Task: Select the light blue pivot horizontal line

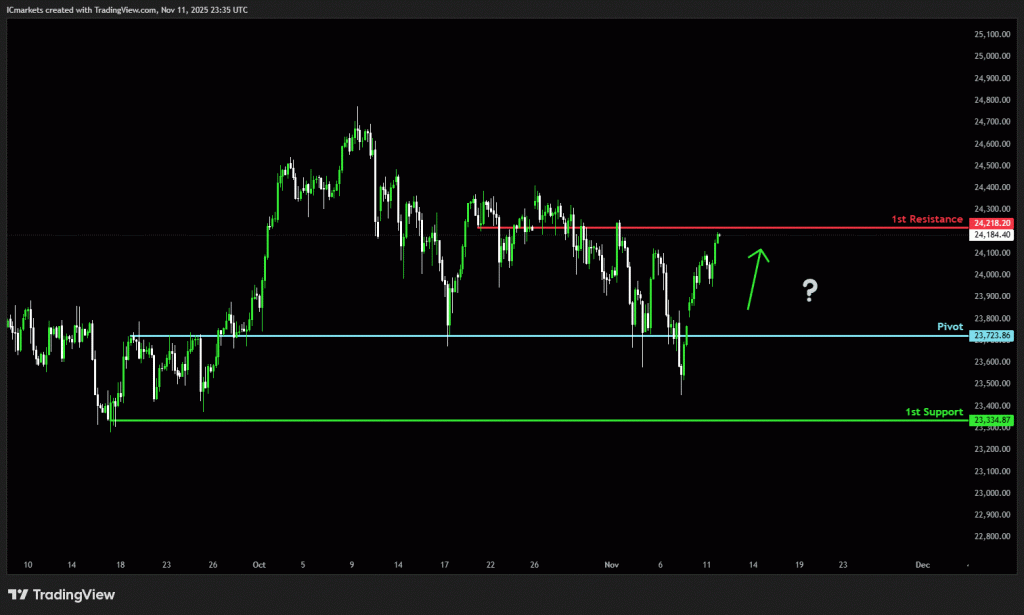Action: click(500, 336)
